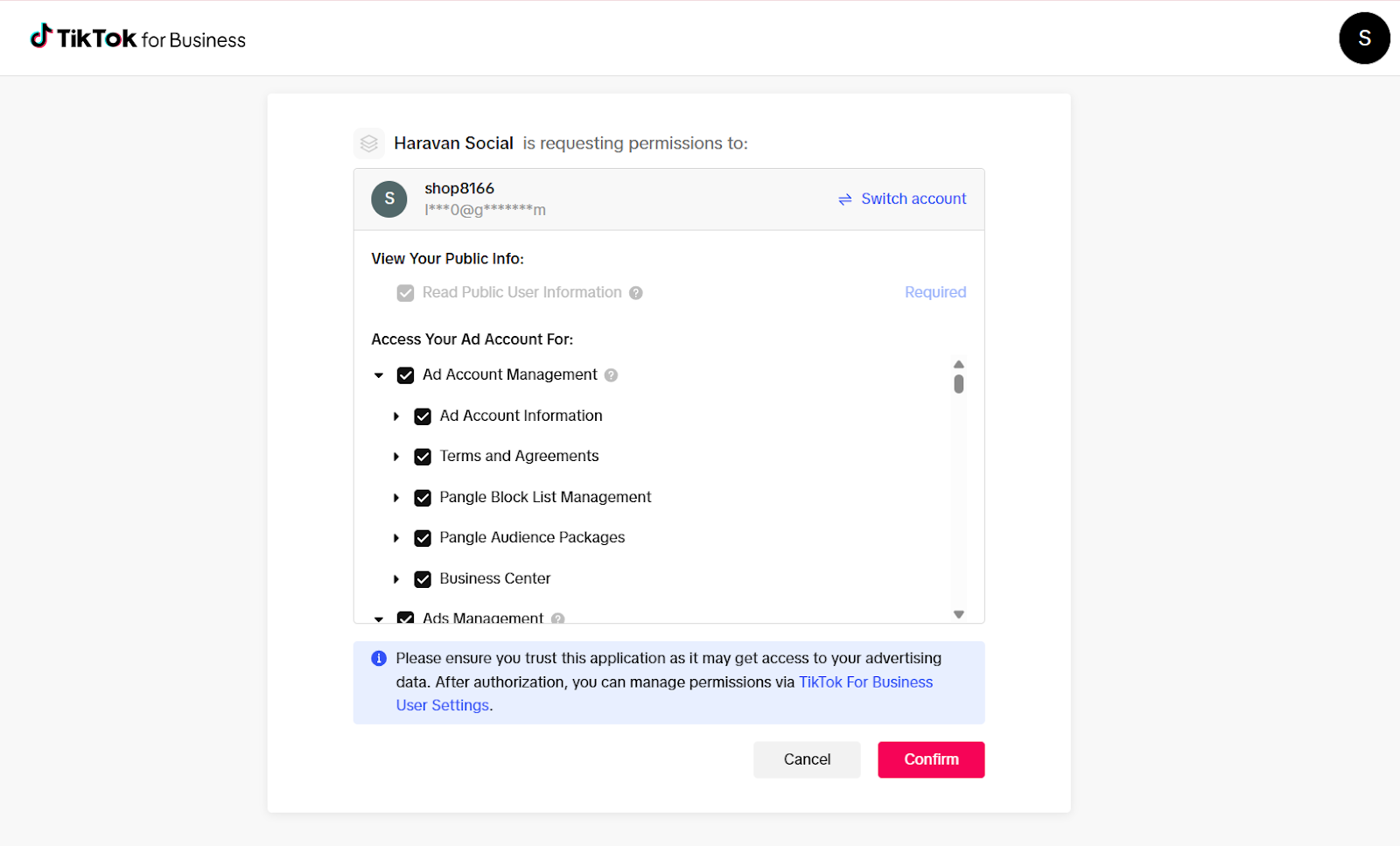Uncheck Ad Account Management permission

click(405, 375)
